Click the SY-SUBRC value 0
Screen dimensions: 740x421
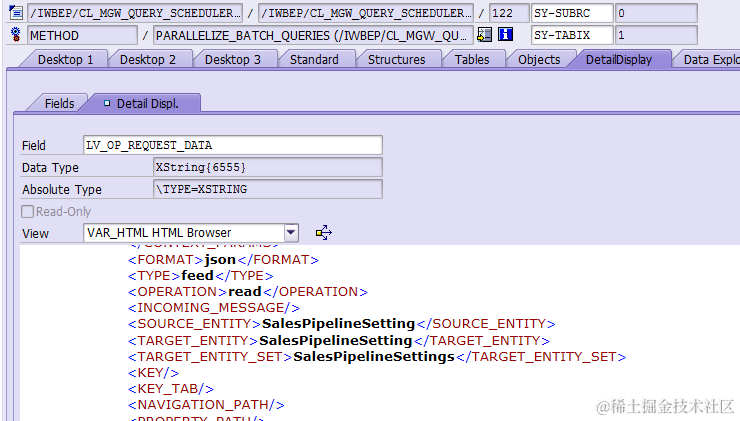tap(656, 13)
